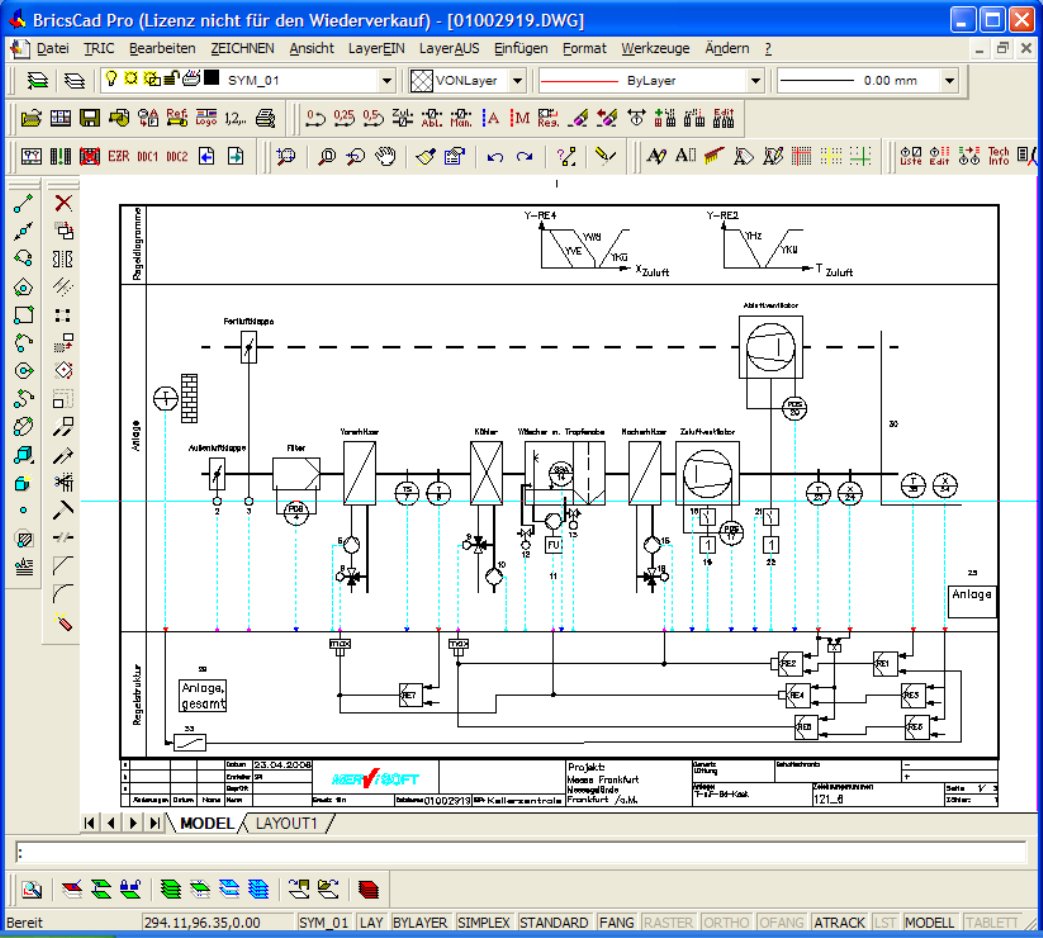The height and width of the screenshot is (938, 1043).
Task: Click the Undo arrow icon
Action: [494, 159]
